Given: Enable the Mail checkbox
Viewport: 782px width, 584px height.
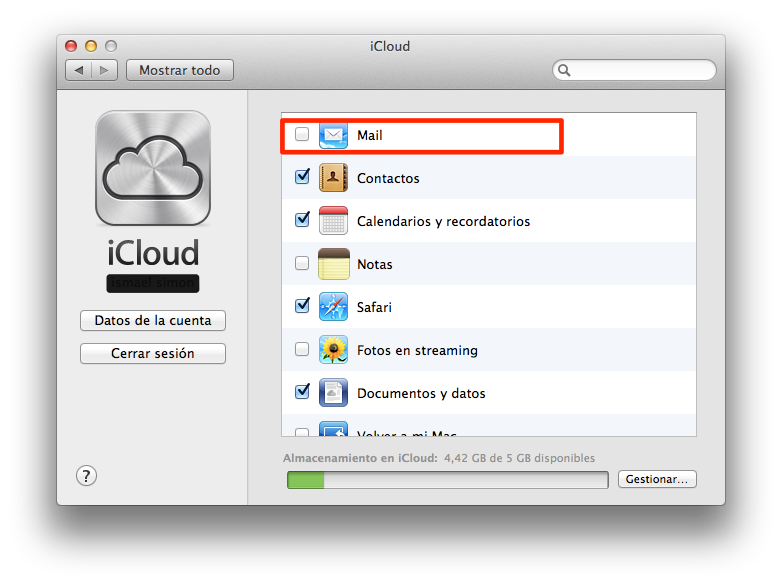Looking at the screenshot, I should 302,134.
